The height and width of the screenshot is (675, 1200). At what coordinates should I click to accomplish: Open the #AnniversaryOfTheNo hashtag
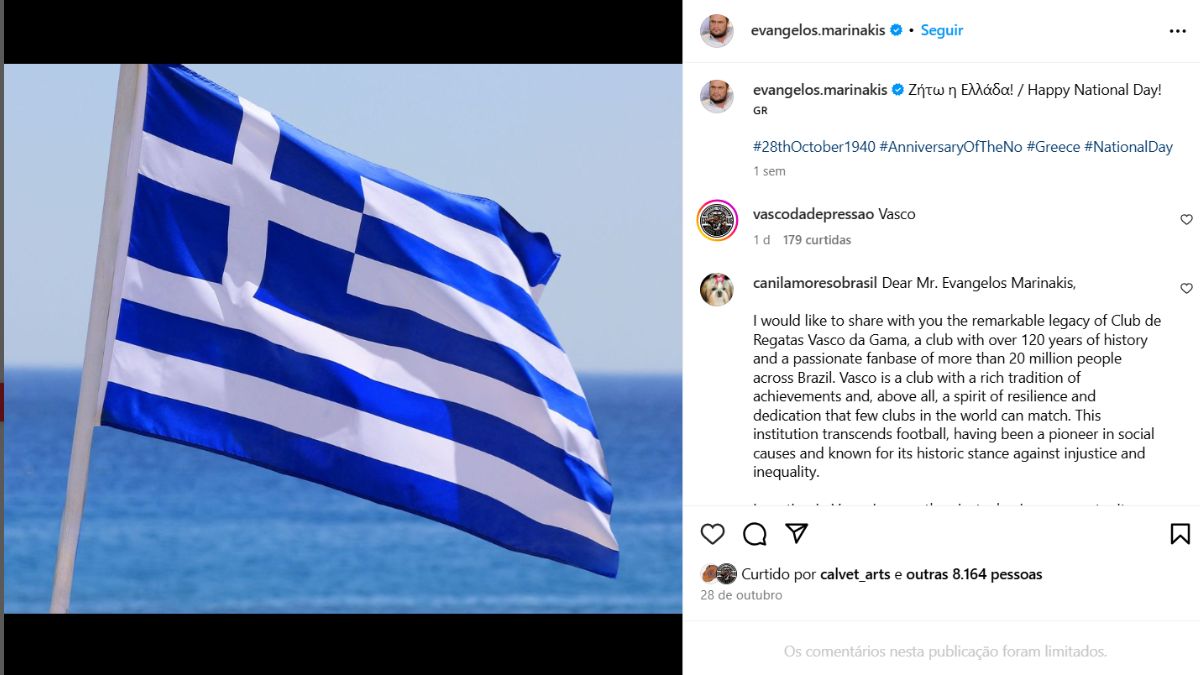[x=951, y=147]
